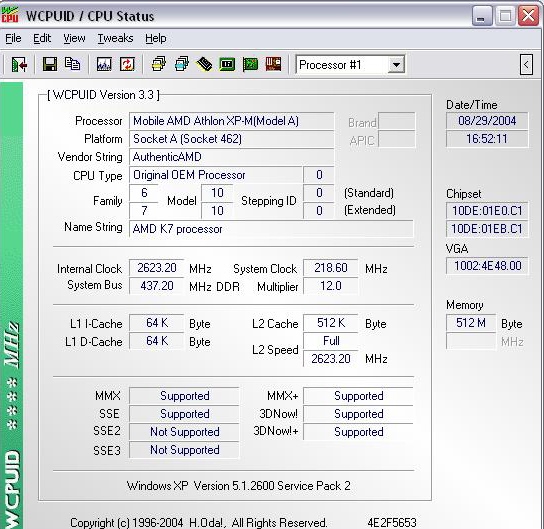Image resolution: width=544 pixels, height=529 pixels.
Task: Click the L1 D-Cache value 64 K
Action: [156, 341]
